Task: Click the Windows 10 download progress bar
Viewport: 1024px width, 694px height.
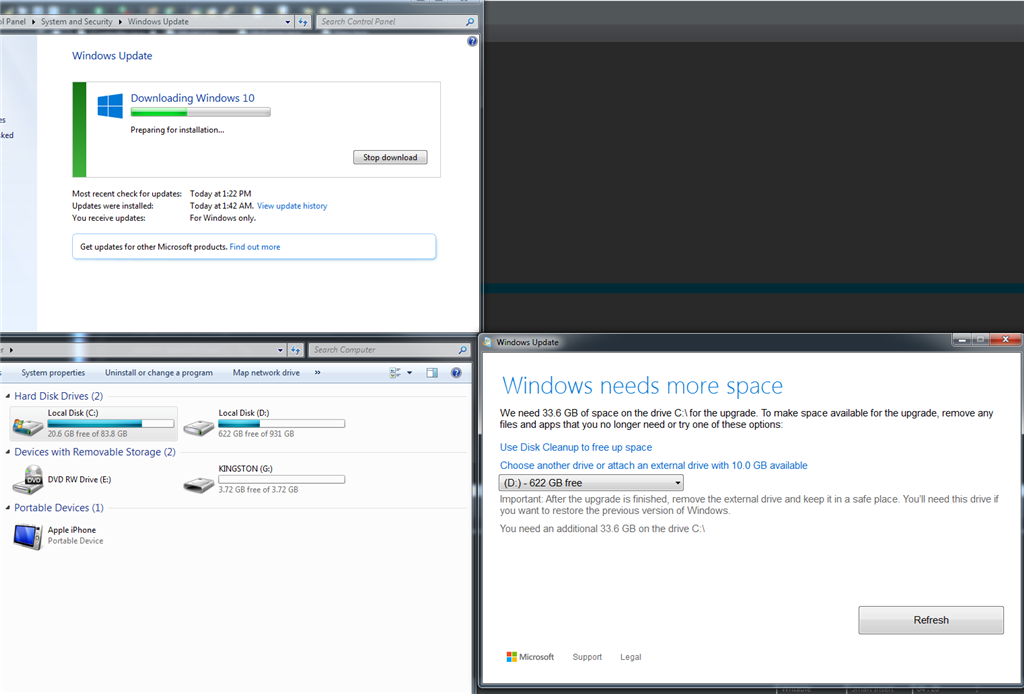Action: click(x=200, y=112)
